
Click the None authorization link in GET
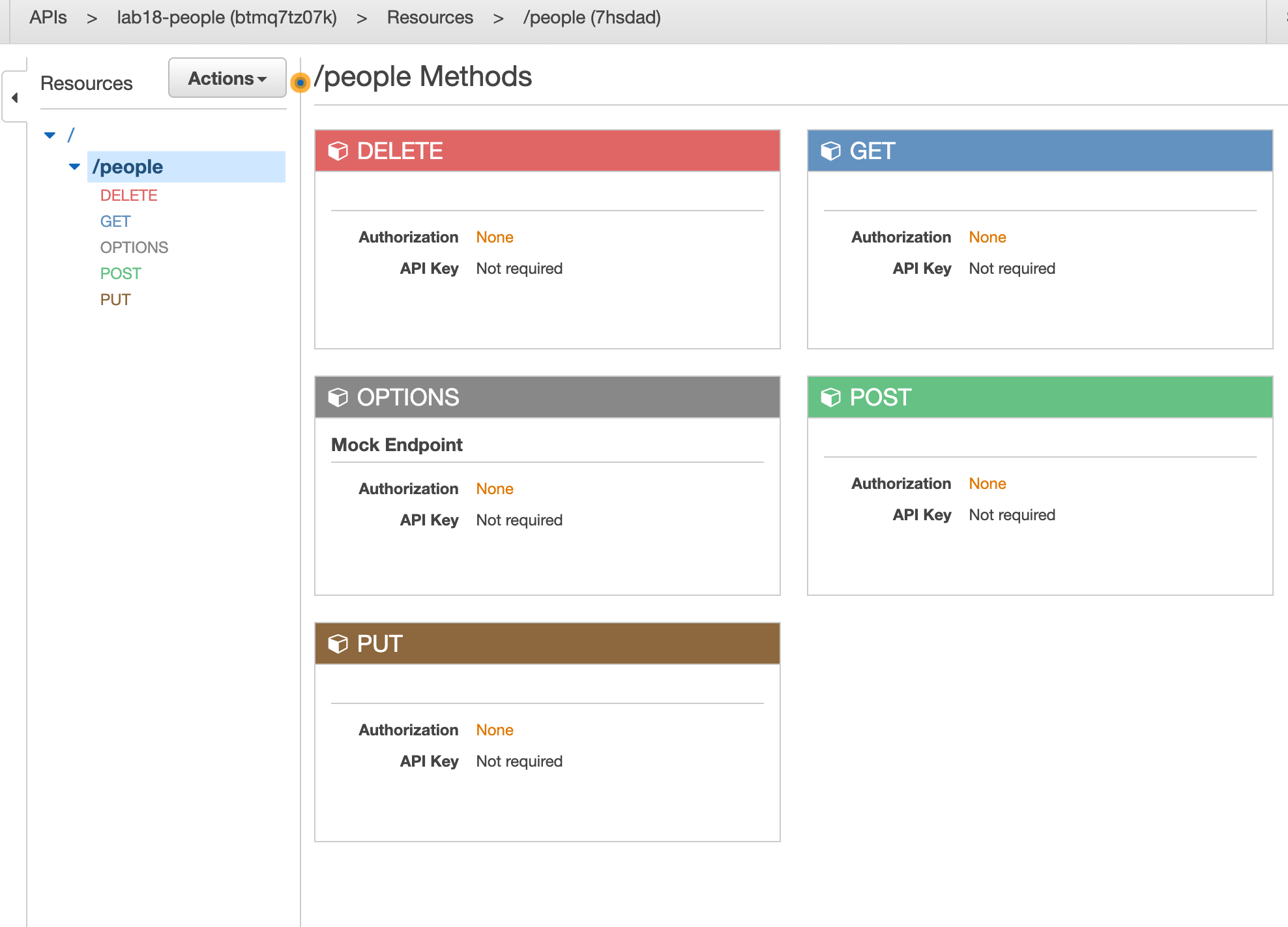point(988,237)
